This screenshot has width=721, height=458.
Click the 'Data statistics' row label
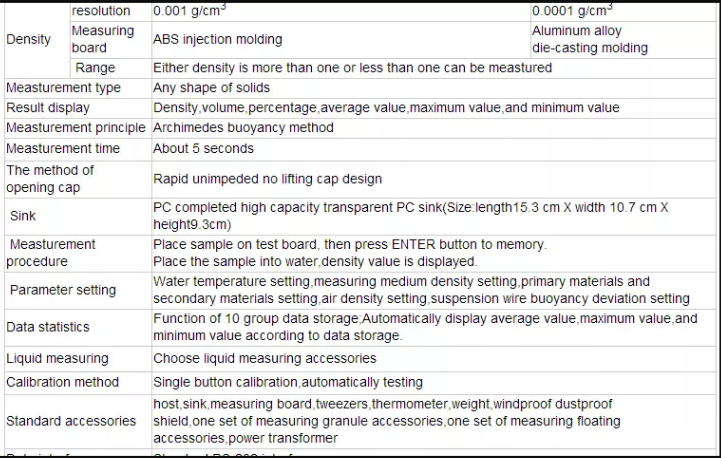coord(48,327)
